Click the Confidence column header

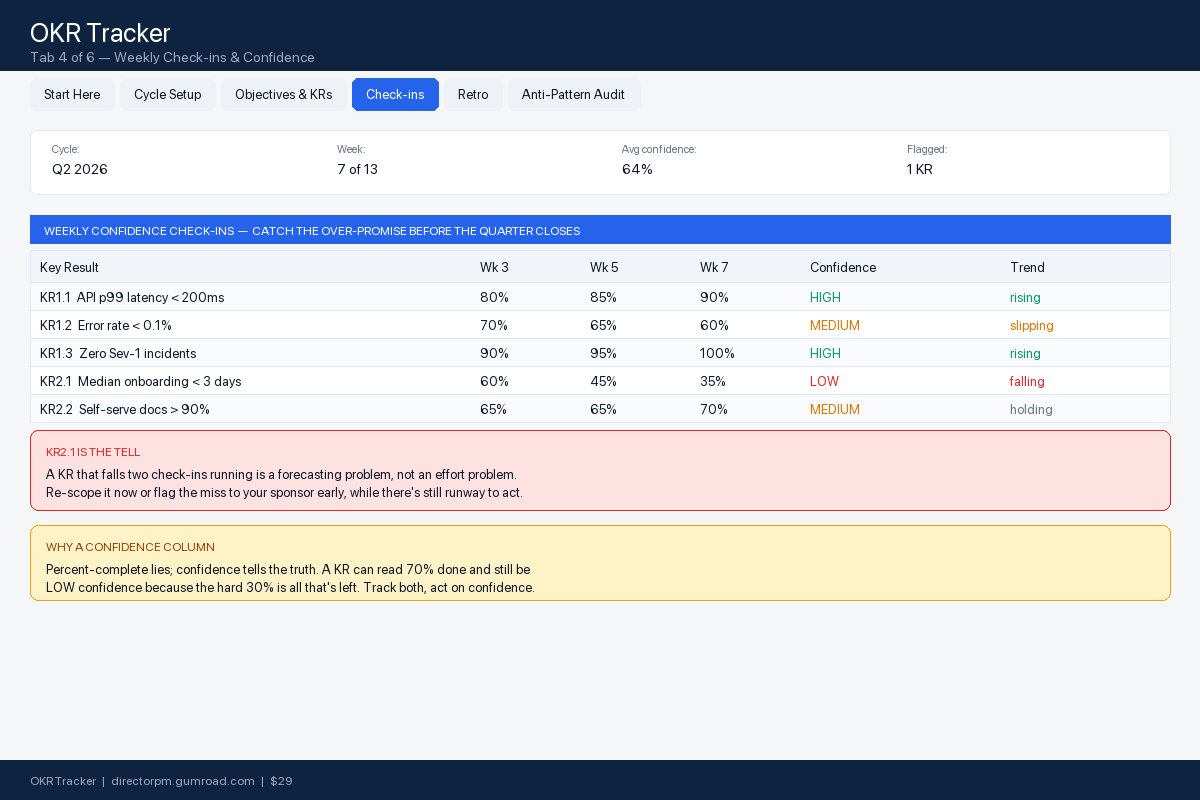coord(843,267)
